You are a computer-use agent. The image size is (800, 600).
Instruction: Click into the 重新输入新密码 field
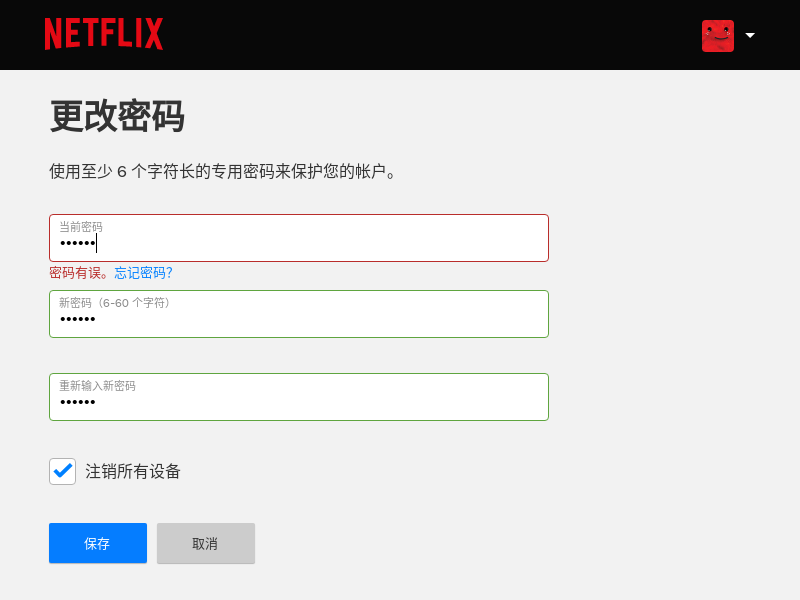pos(299,397)
